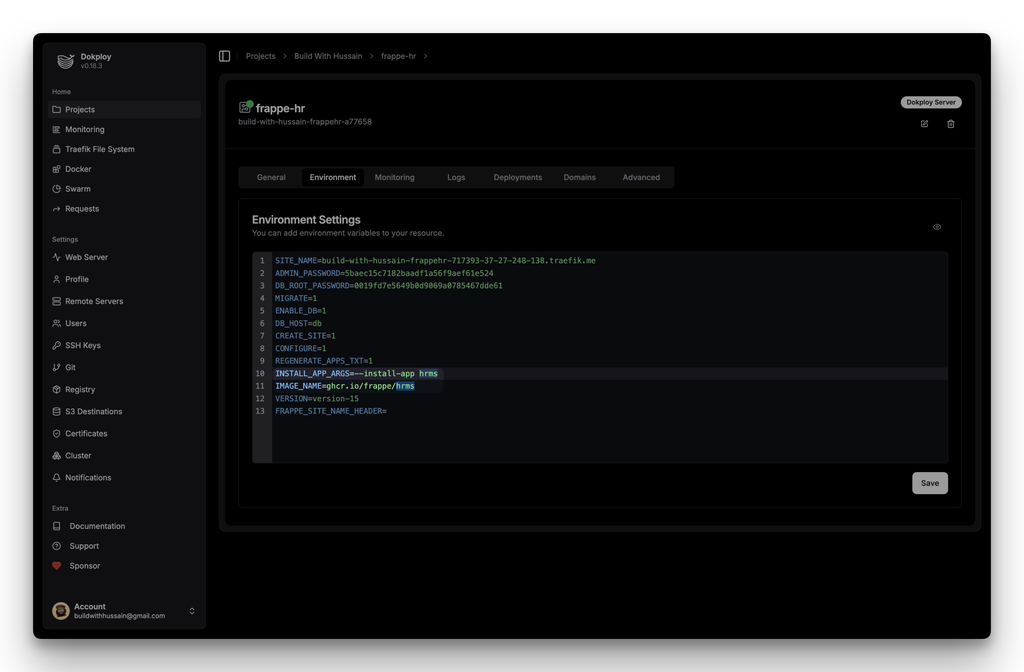Click the edit pencil icon for frappe-hr
This screenshot has width=1024, height=672.
tap(924, 124)
